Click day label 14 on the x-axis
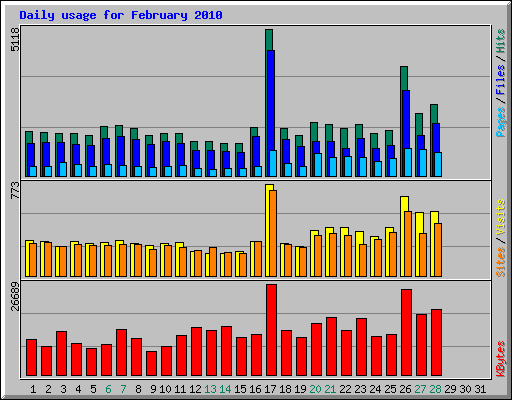 225,389
